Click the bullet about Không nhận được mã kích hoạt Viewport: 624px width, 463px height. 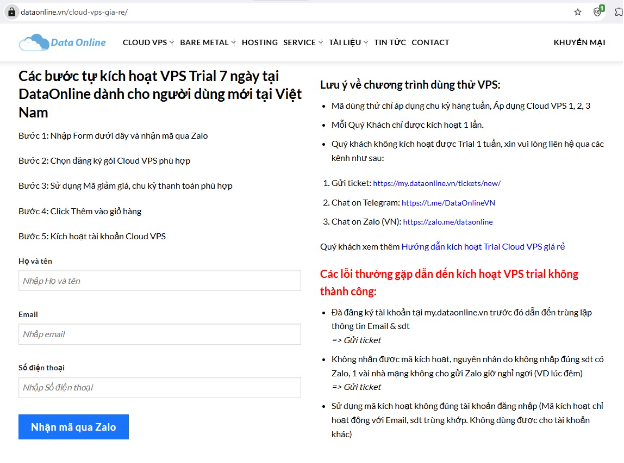[467, 373]
